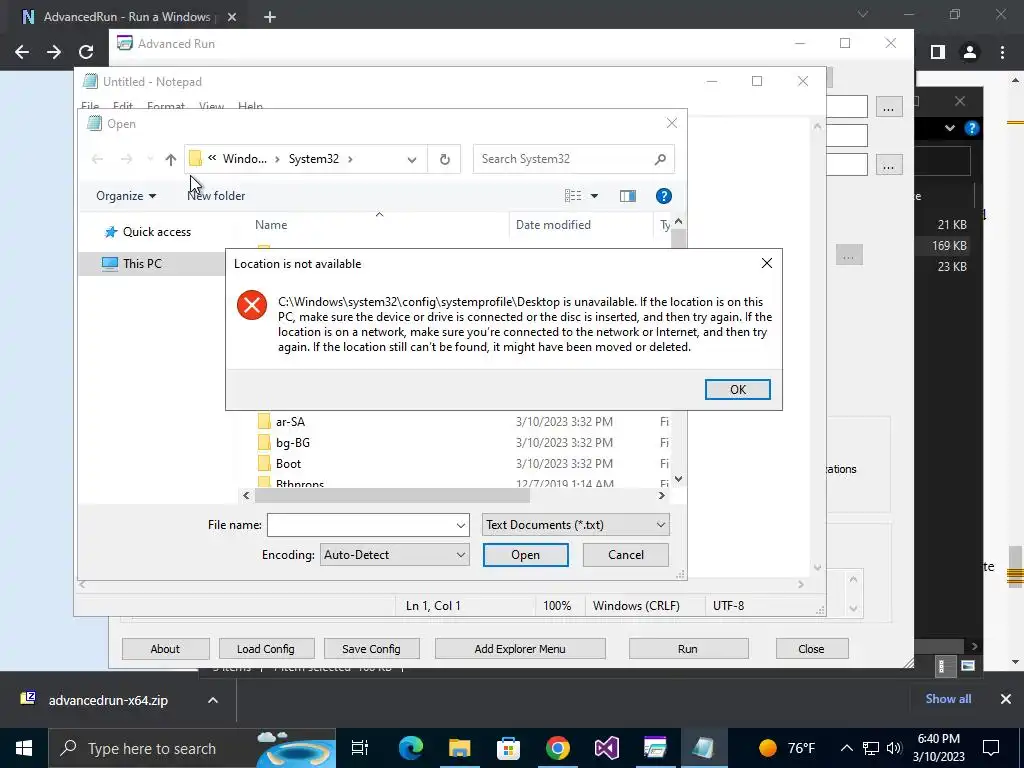The width and height of the screenshot is (1024, 768).
Task: Open Visual Studio from taskbar
Action: click(607, 748)
